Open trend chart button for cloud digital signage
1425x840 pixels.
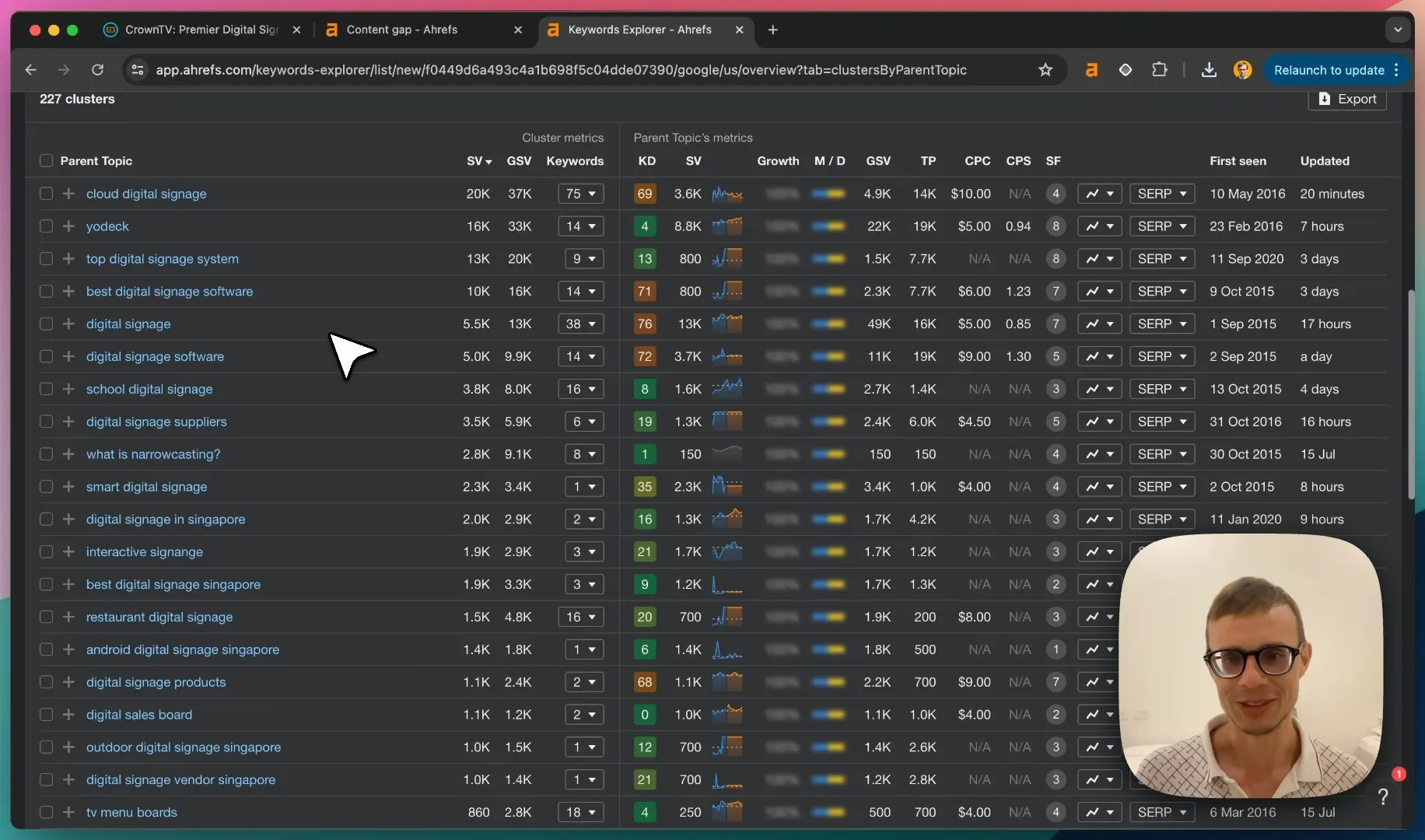tap(1099, 194)
